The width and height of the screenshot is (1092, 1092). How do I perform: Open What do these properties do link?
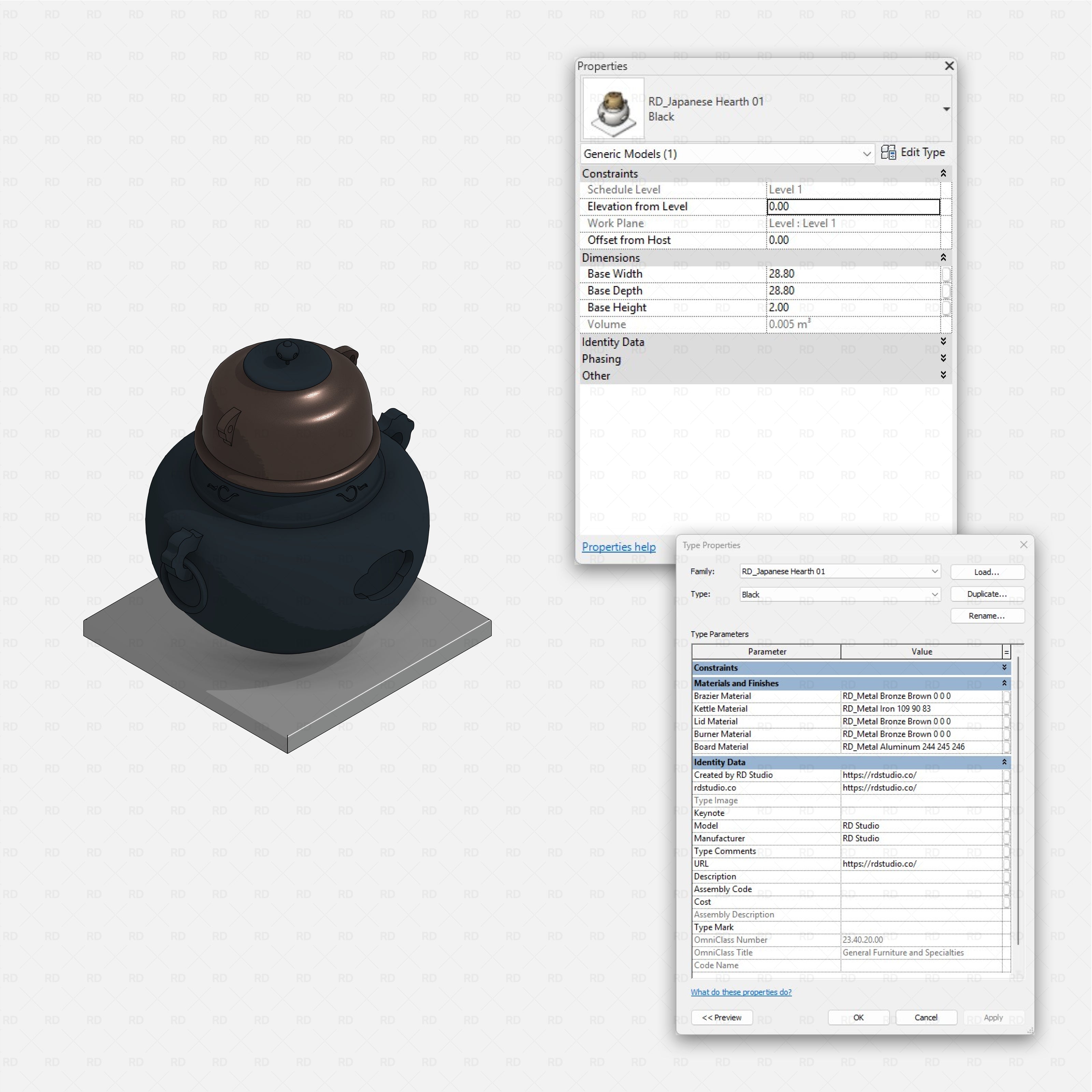click(x=741, y=992)
